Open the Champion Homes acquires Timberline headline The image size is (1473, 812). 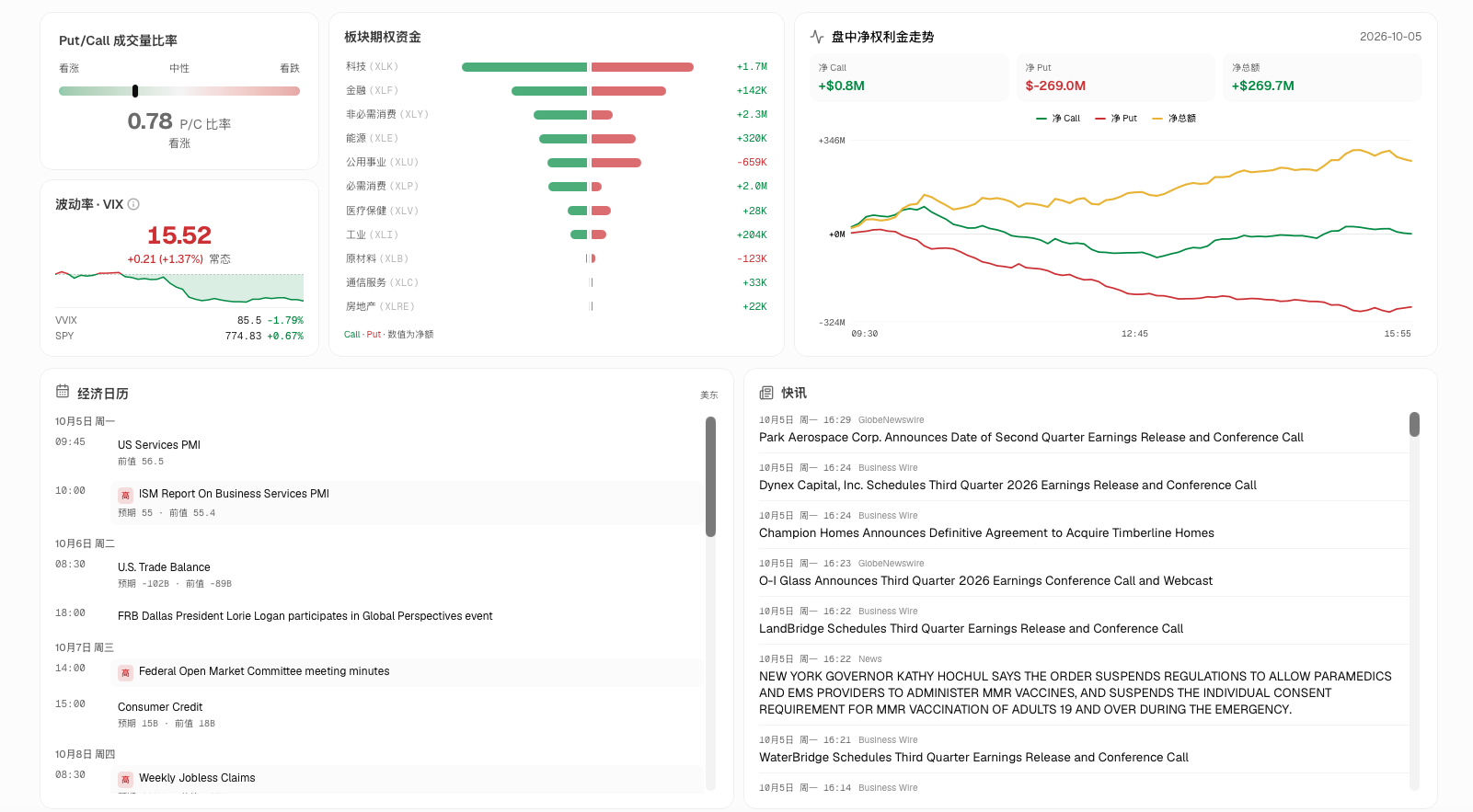click(x=986, y=533)
